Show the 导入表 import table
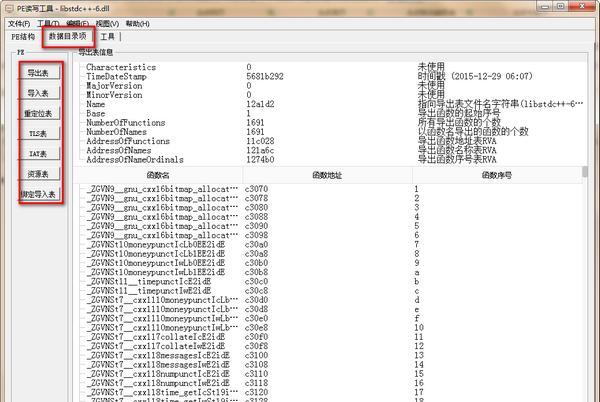This screenshot has height=402, width=600. pos(39,93)
